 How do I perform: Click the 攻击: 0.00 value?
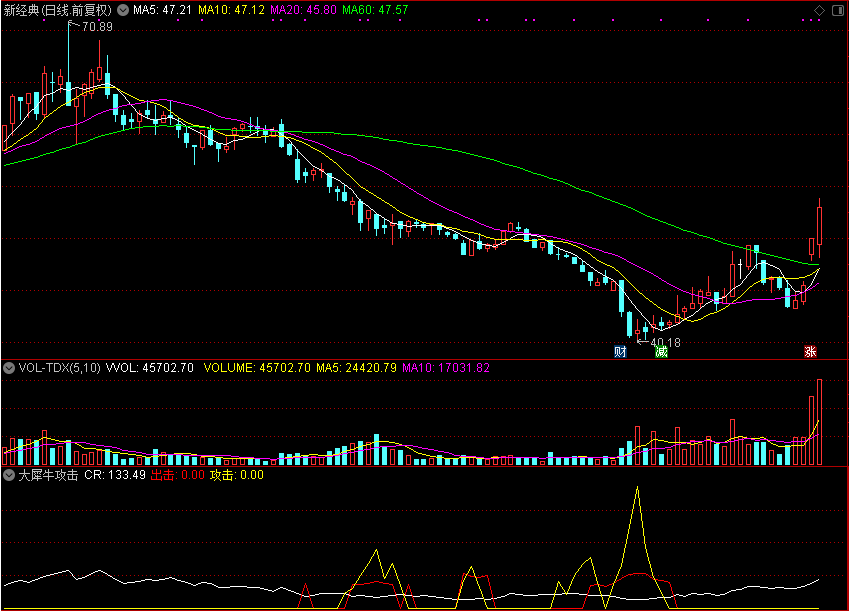[237, 475]
